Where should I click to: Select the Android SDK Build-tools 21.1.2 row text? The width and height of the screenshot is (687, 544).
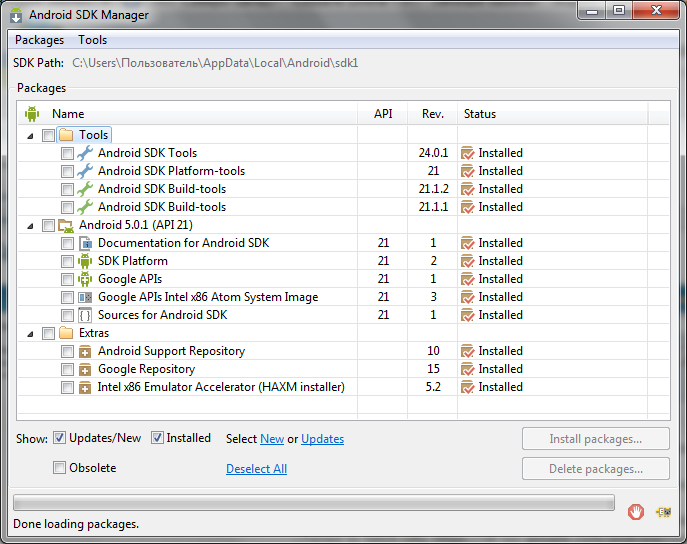(162, 189)
